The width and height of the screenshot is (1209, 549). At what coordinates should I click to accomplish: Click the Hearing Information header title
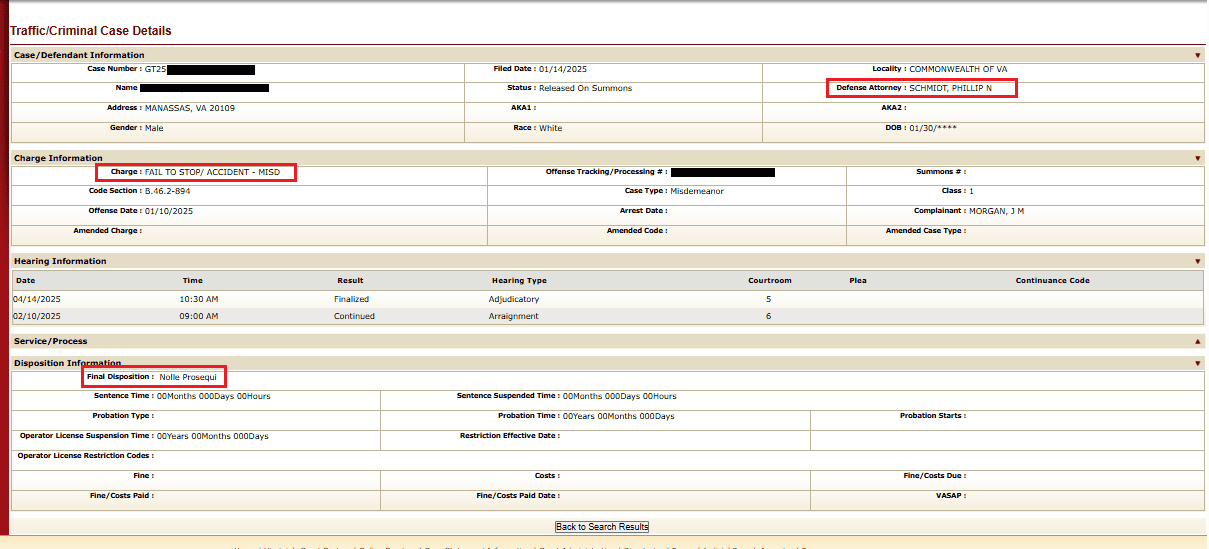(60, 261)
